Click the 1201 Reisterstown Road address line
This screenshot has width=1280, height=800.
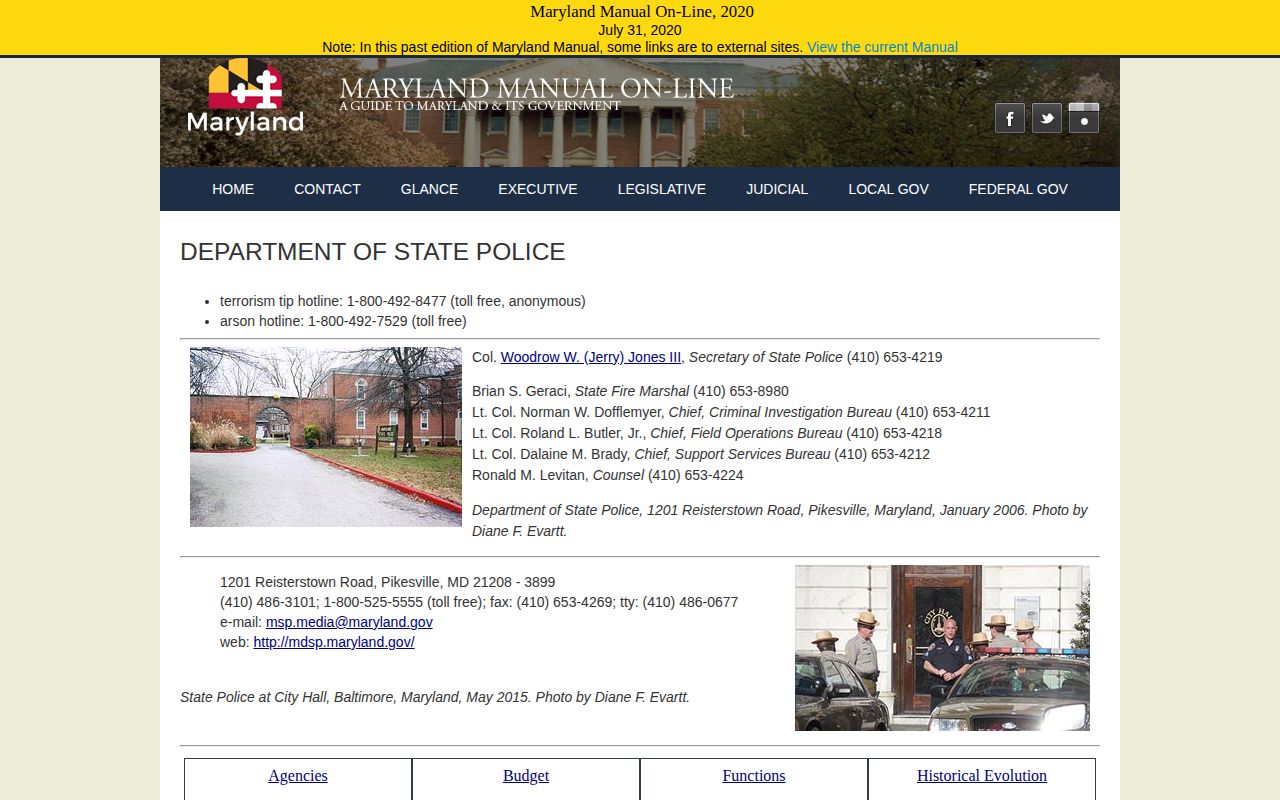387,582
